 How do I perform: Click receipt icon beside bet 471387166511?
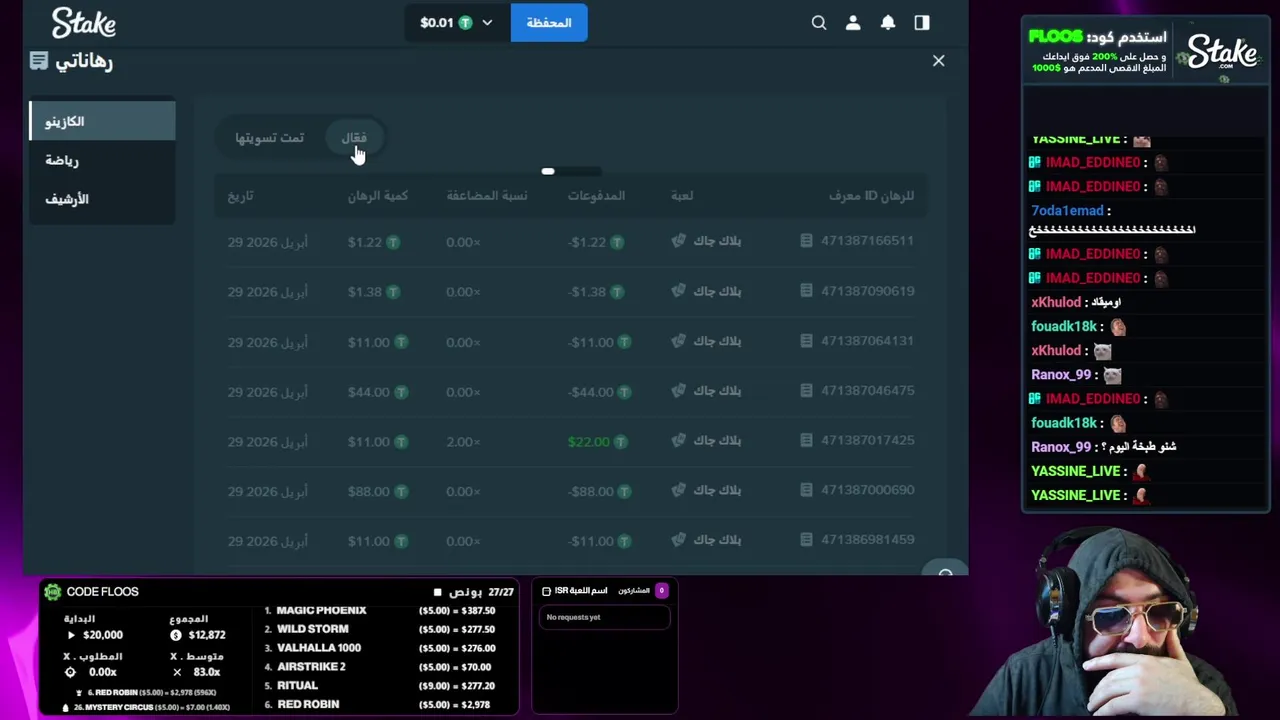806,241
